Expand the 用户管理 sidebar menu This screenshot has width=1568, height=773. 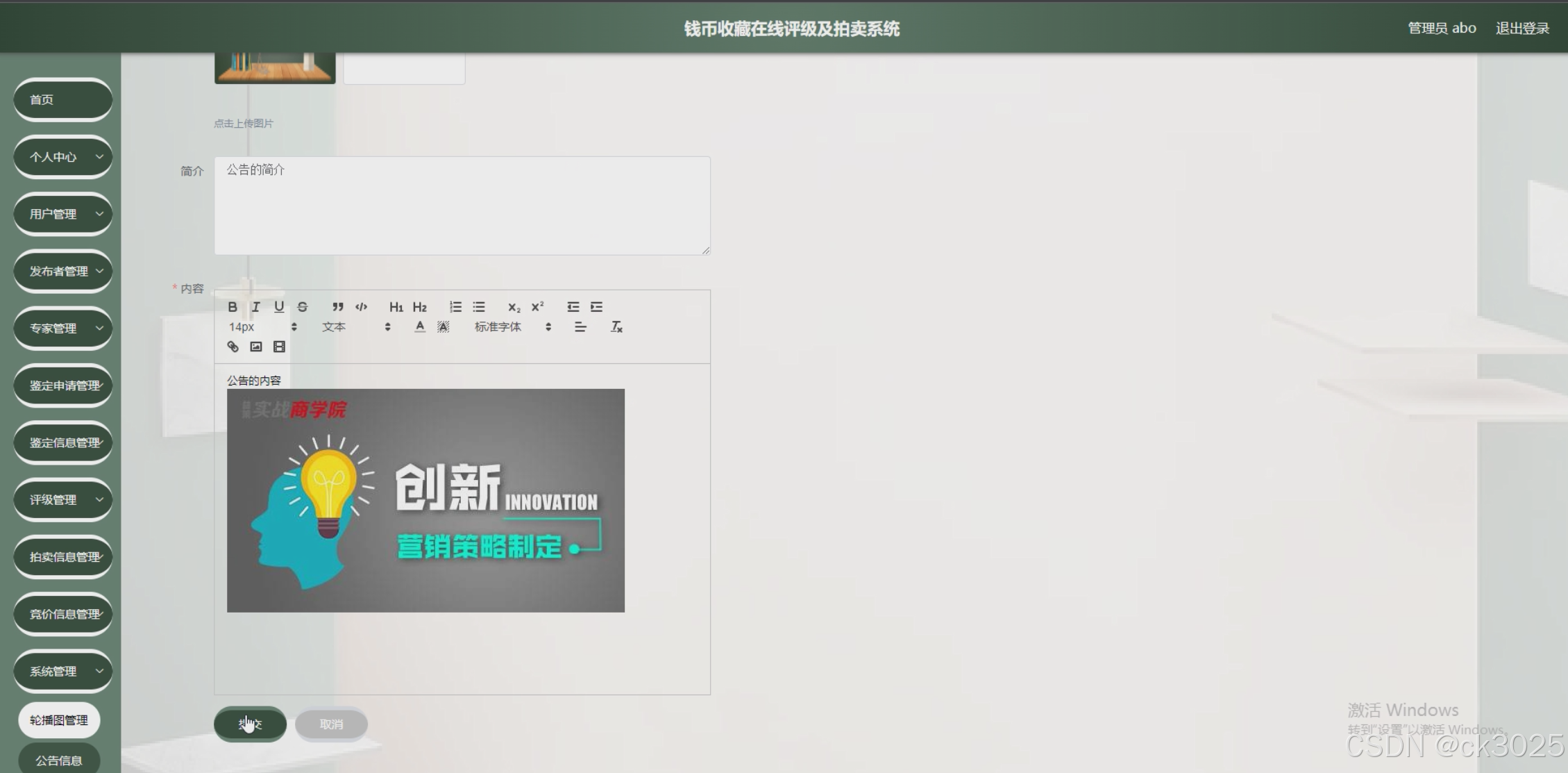[x=62, y=214]
